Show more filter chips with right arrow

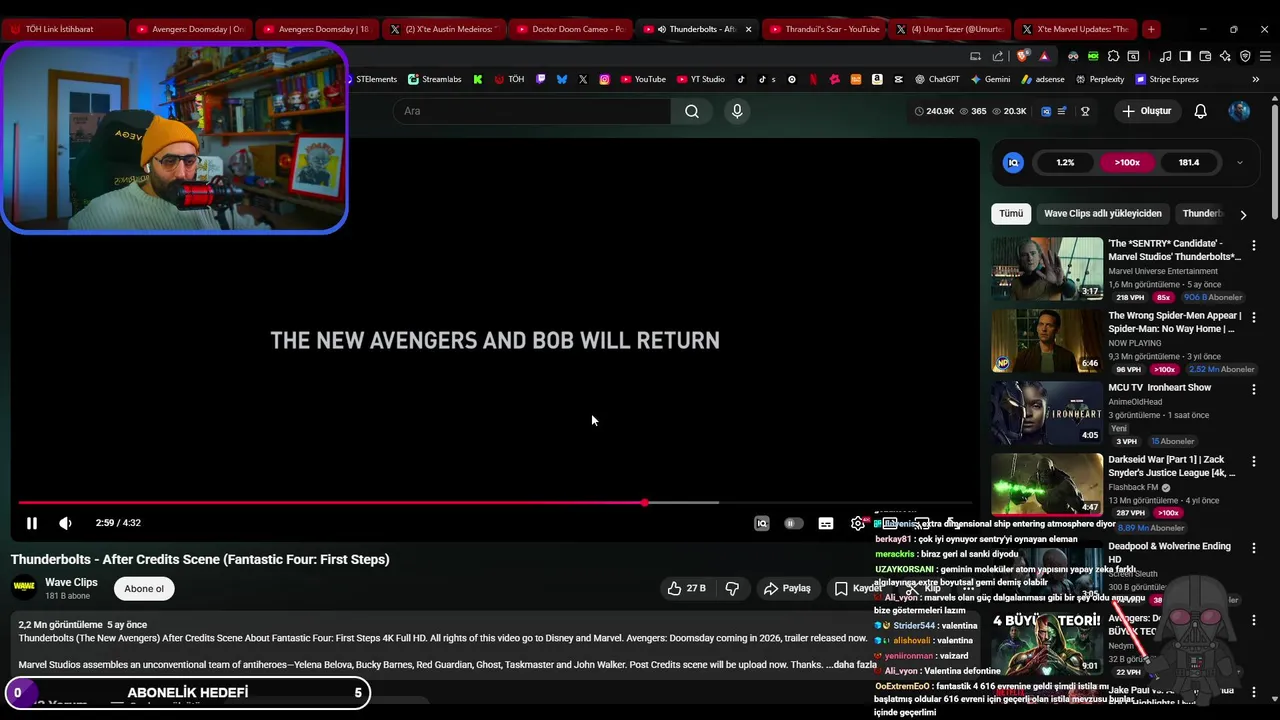point(1243,214)
